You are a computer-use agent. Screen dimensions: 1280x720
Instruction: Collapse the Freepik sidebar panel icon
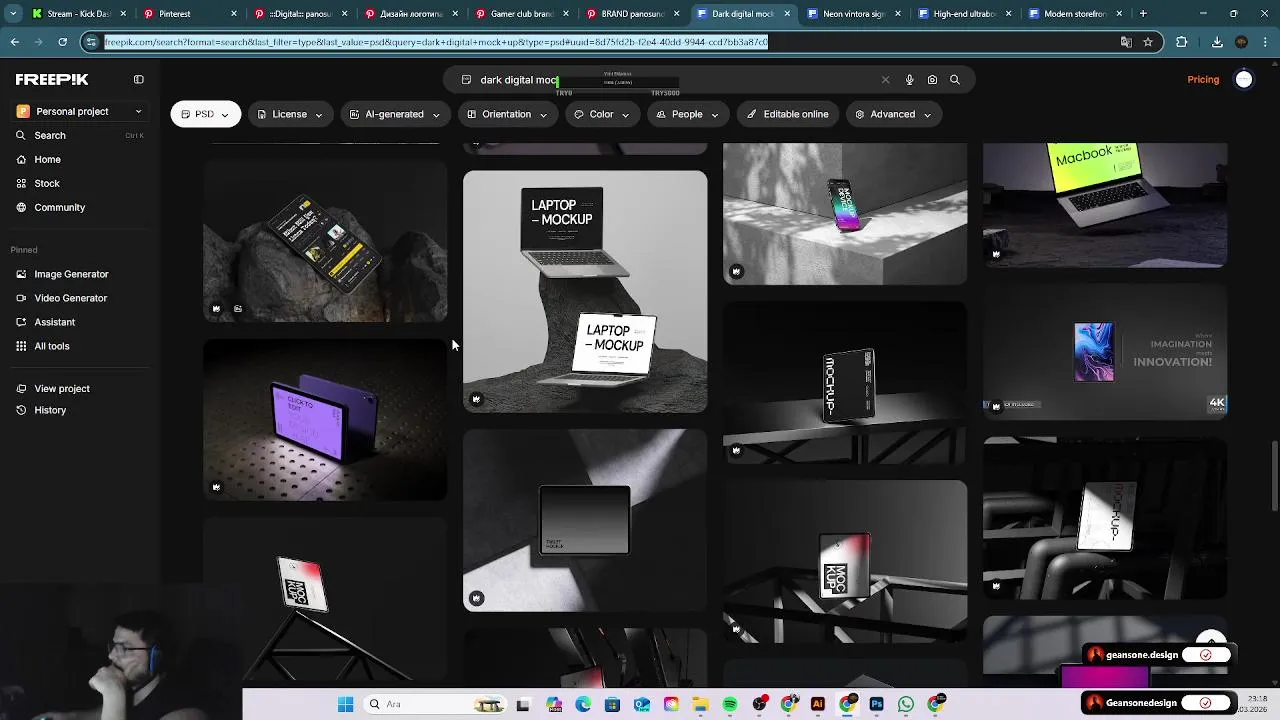(x=139, y=79)
